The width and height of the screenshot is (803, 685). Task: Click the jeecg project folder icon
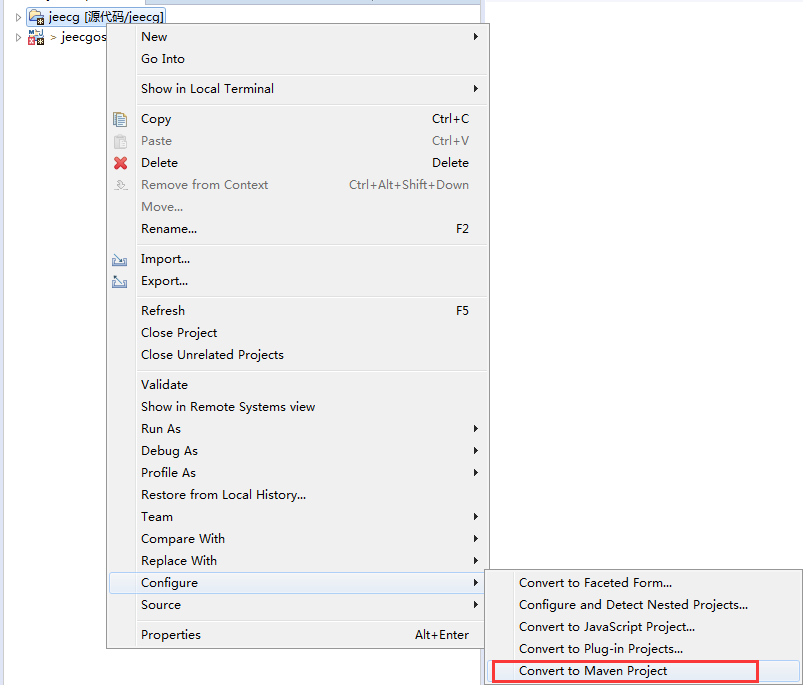pos(36,17)
